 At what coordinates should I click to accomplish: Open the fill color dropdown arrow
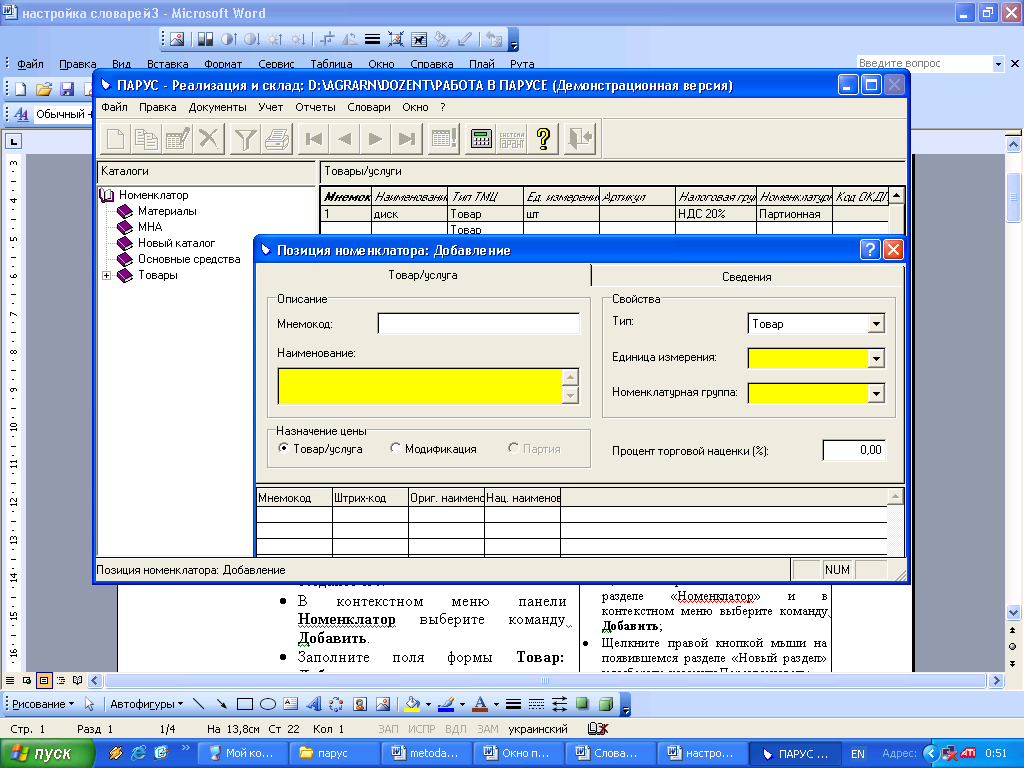click(x=428, y=704)
